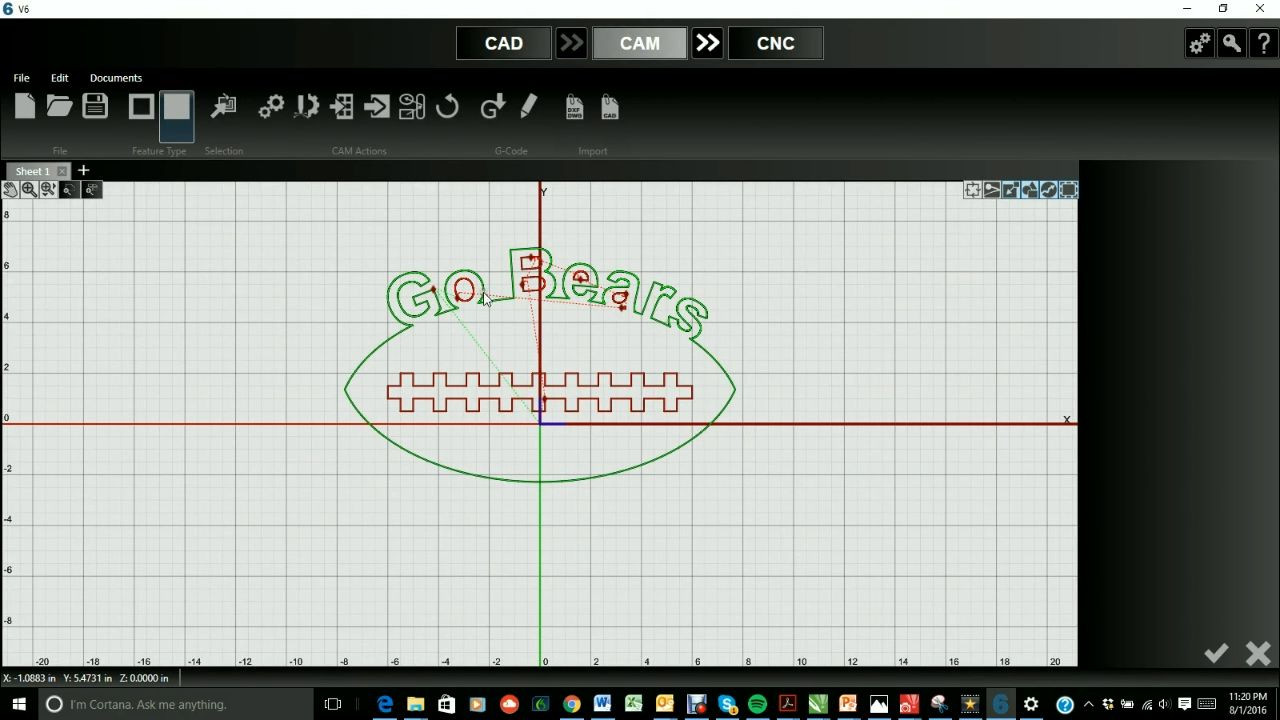The image size is (1280, 720).
Task: Switch to the CNC workspace
Action: point(776,43)
